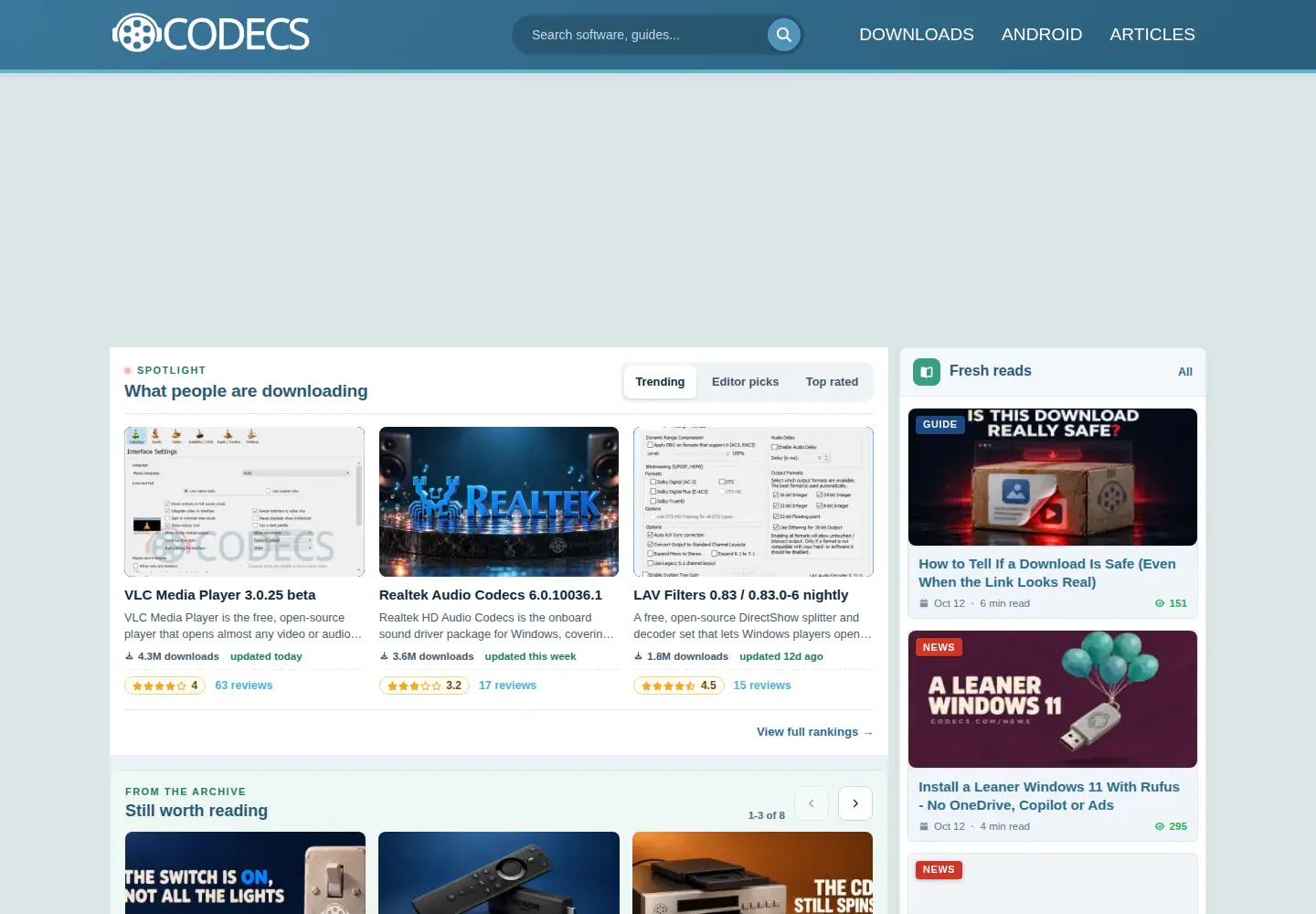The height and width of the screenshot is (914, 1316).
Task: Click the calendar icon next to Oct 12, 6 min read
Action: point(924,603)
